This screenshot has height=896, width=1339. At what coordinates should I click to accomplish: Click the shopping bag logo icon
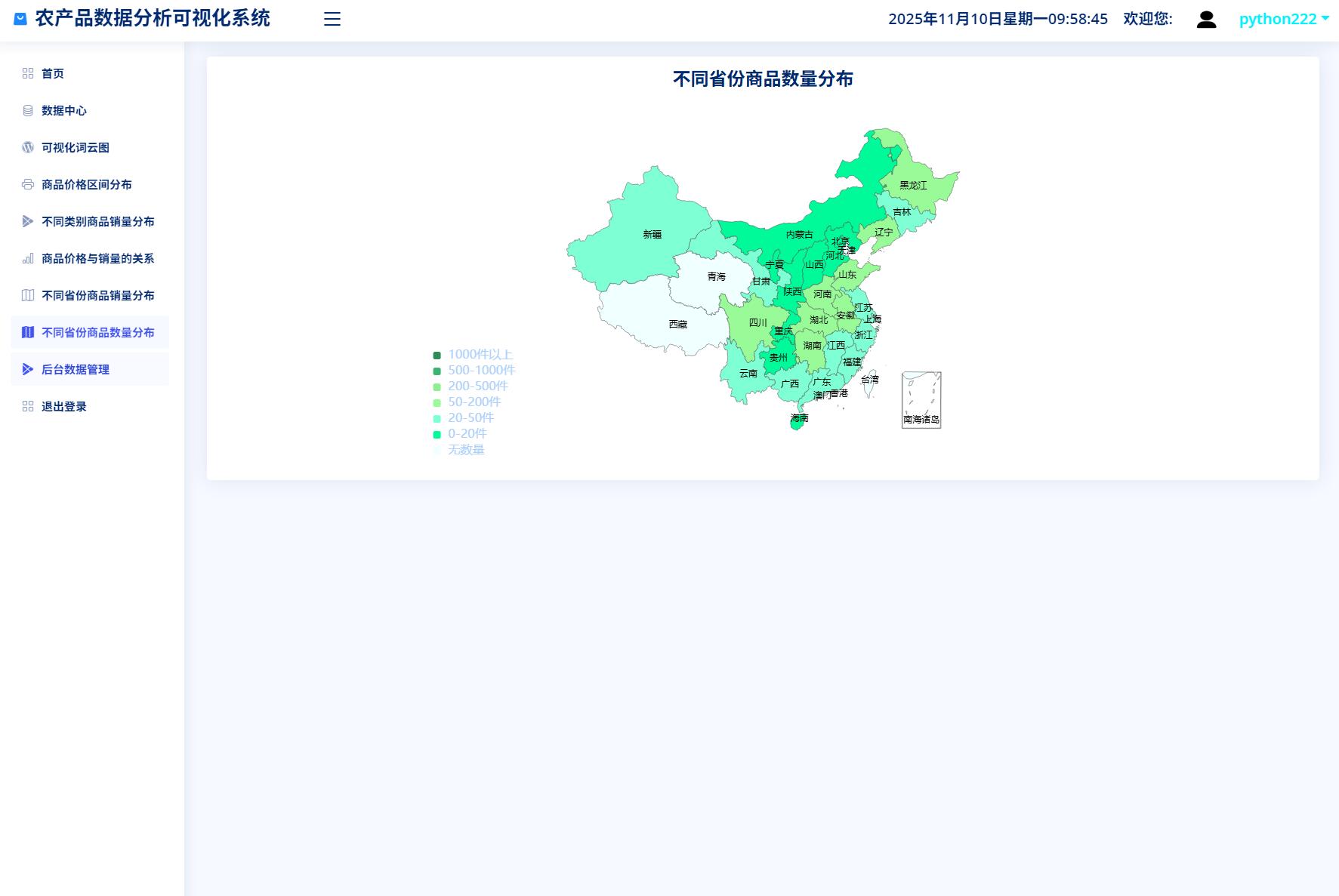pyautogui.click(x=20, y=19)
